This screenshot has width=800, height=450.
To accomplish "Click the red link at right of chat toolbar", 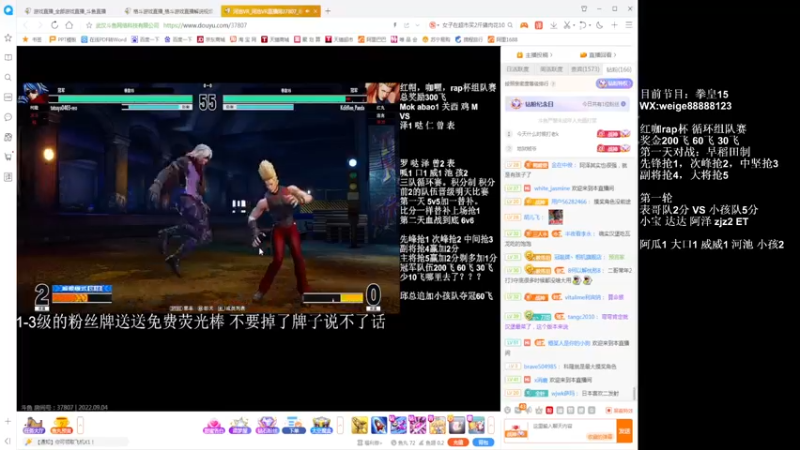I will (x=619, y=410).
